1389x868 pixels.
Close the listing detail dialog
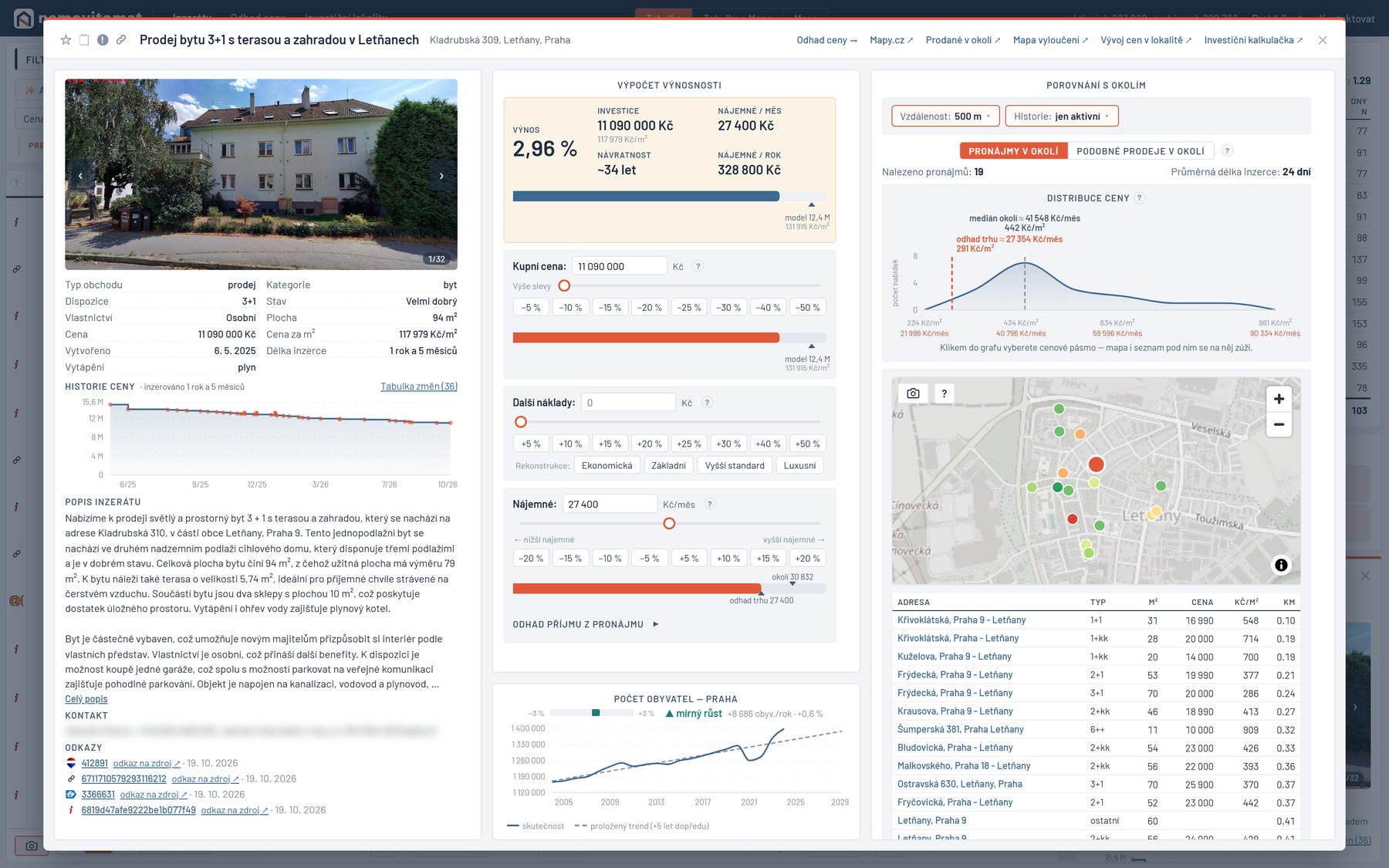1323,40
